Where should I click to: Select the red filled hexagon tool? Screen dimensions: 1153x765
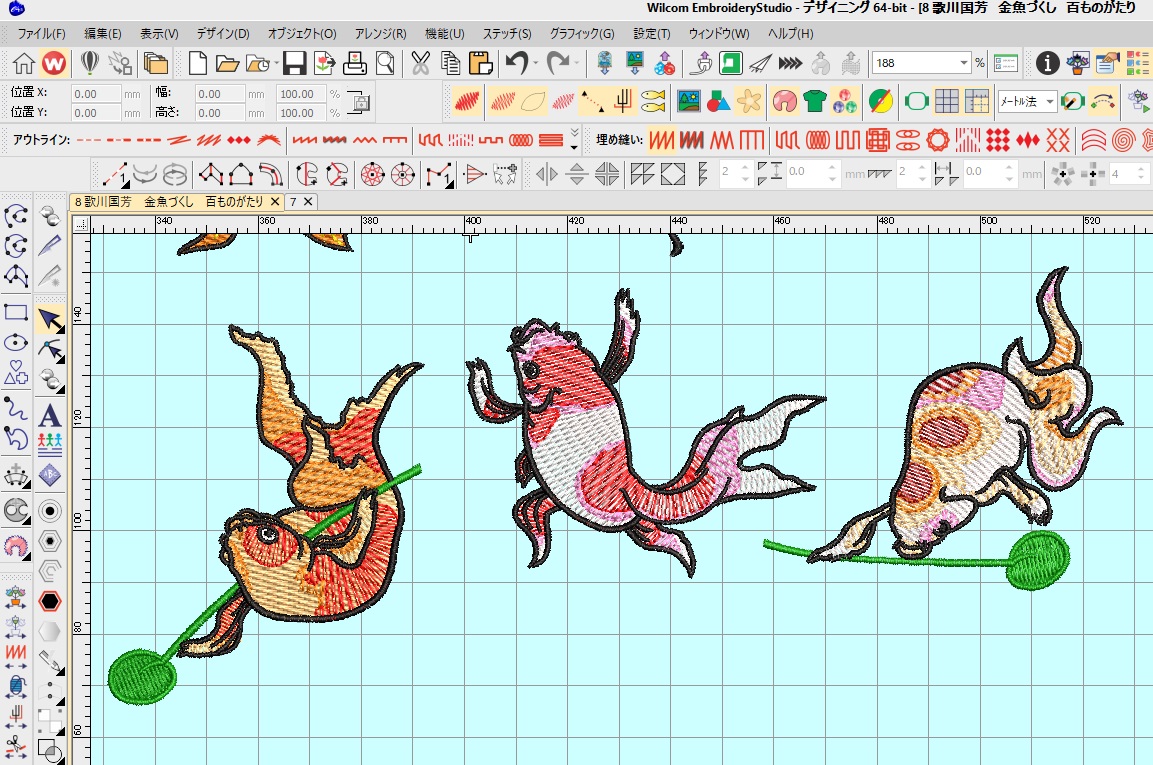pyautogui.click(x=50, y=601)
